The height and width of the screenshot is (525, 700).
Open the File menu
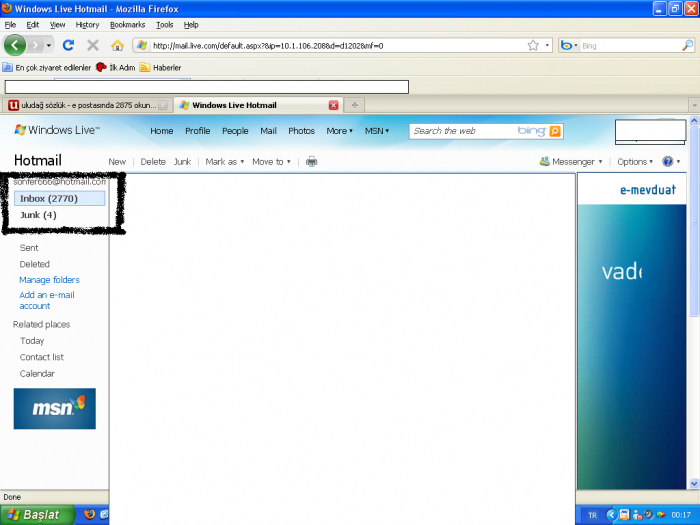10,25
